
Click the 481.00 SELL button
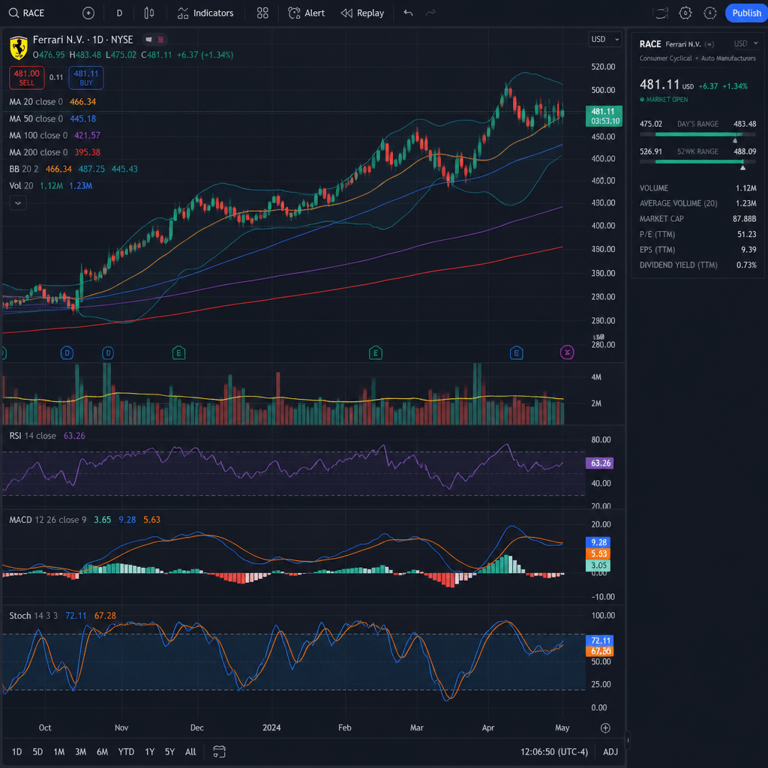tap(27, 78)
